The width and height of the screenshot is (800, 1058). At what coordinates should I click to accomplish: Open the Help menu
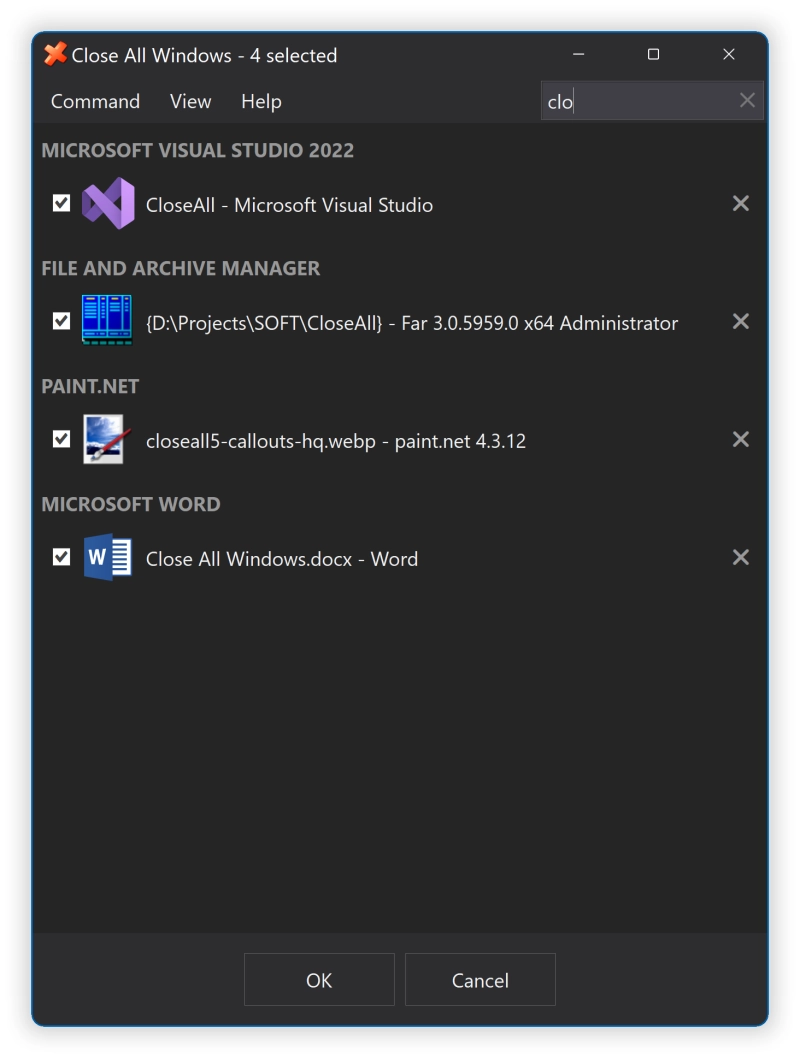pyautogui.click(x=261, y=102)
